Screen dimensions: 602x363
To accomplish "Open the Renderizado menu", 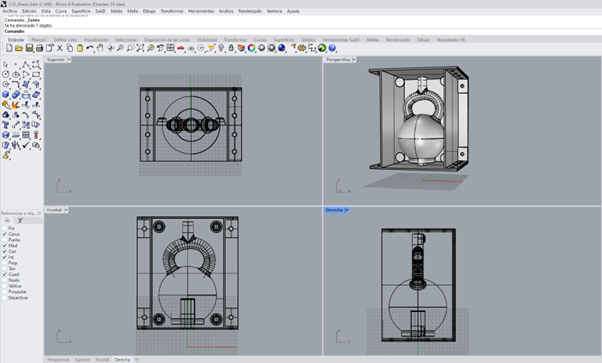I will [250, 11].
